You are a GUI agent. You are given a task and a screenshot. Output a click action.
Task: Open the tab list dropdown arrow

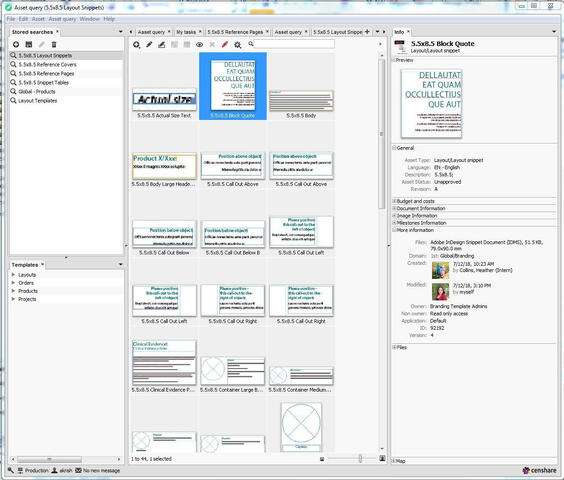pyautogui.click(x=377, y=32)
